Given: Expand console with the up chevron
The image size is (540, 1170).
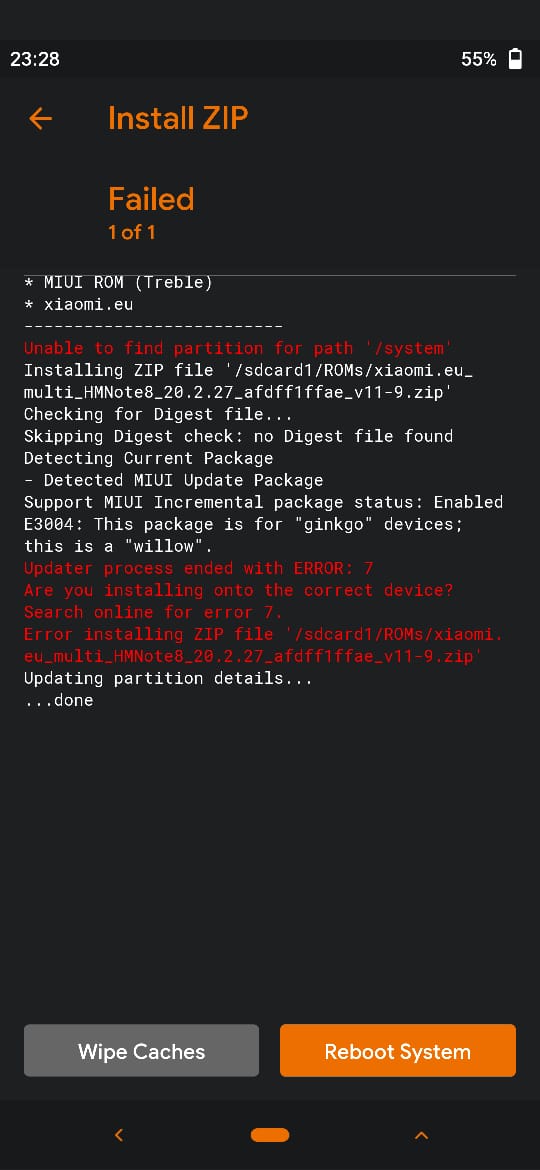Looking at the screenshot, I should click(x=421, y=1135).
